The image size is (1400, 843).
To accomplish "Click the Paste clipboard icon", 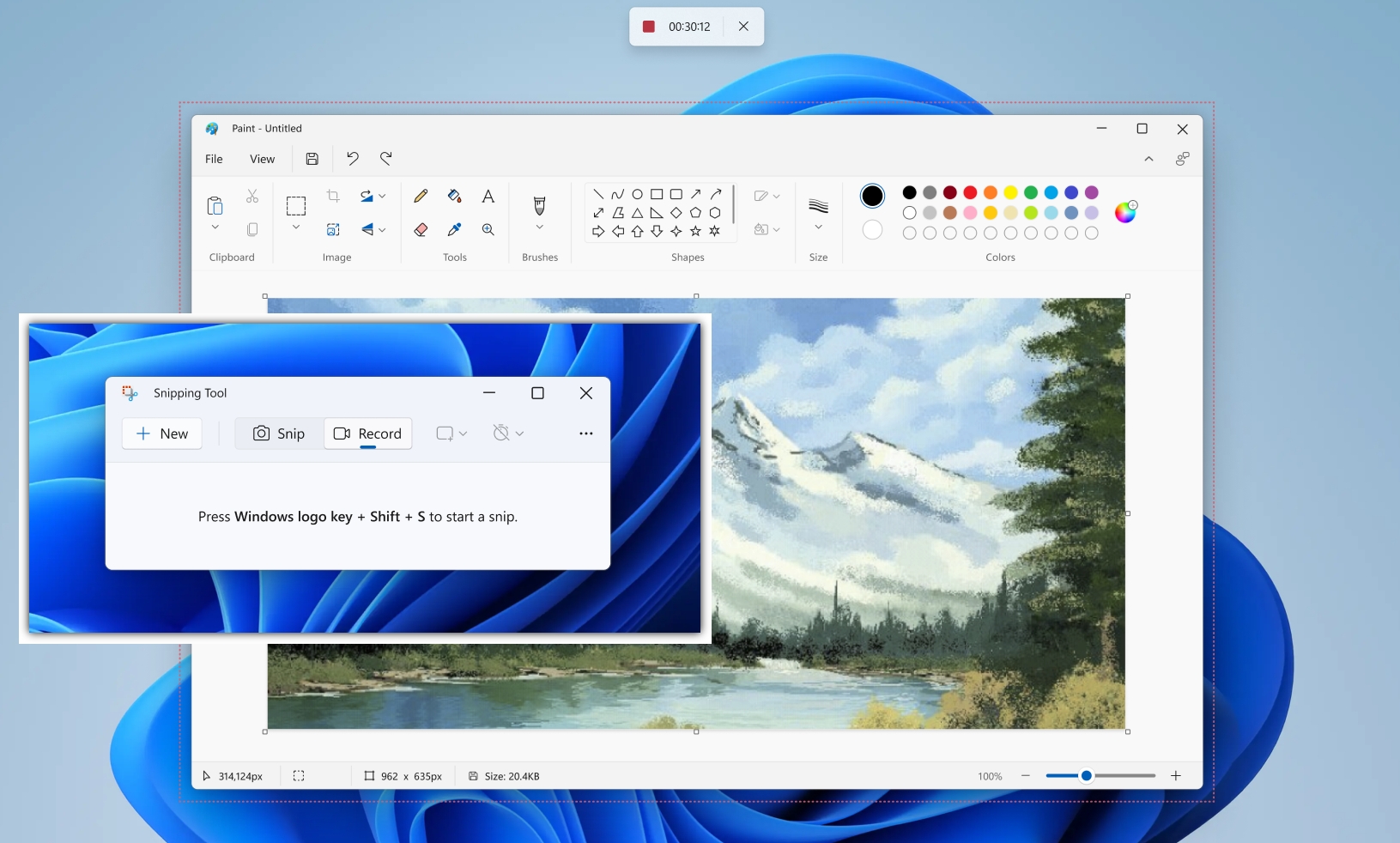I will [215, 205].
